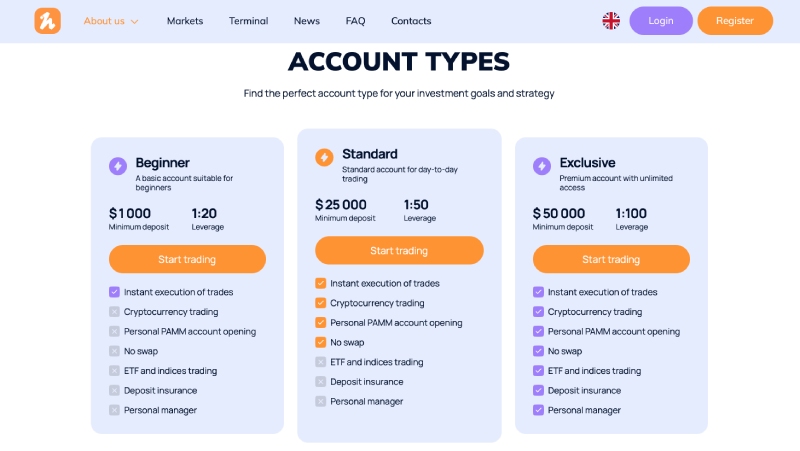Image resolution: width=800 pixels, height=451 pixels.
Task: Open the Markets menu item
Action: [x=185, y=21]
